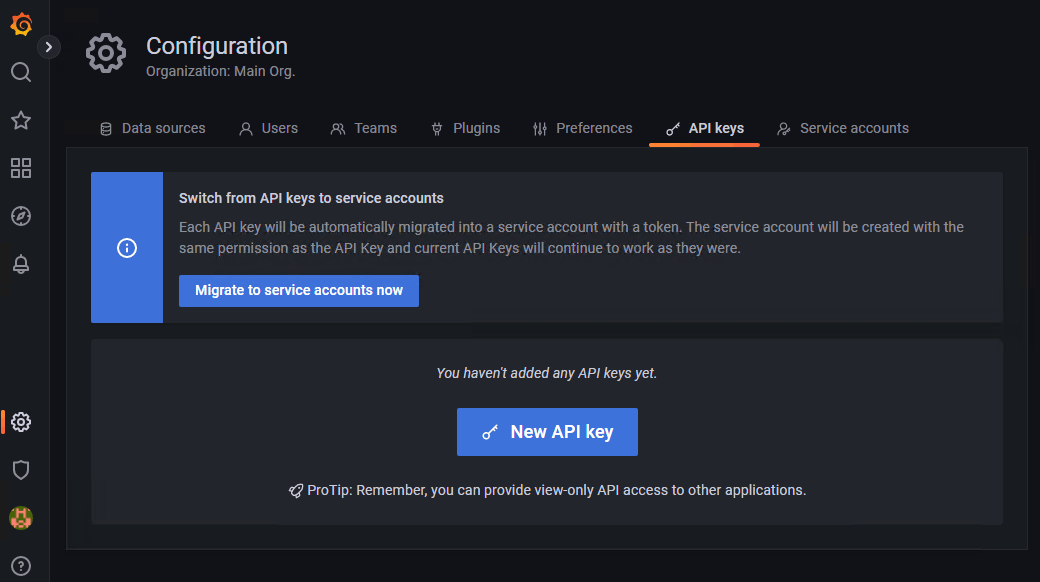Click the New API key button
Viewport: 1040px width, 582px height.
click(547, 432)
